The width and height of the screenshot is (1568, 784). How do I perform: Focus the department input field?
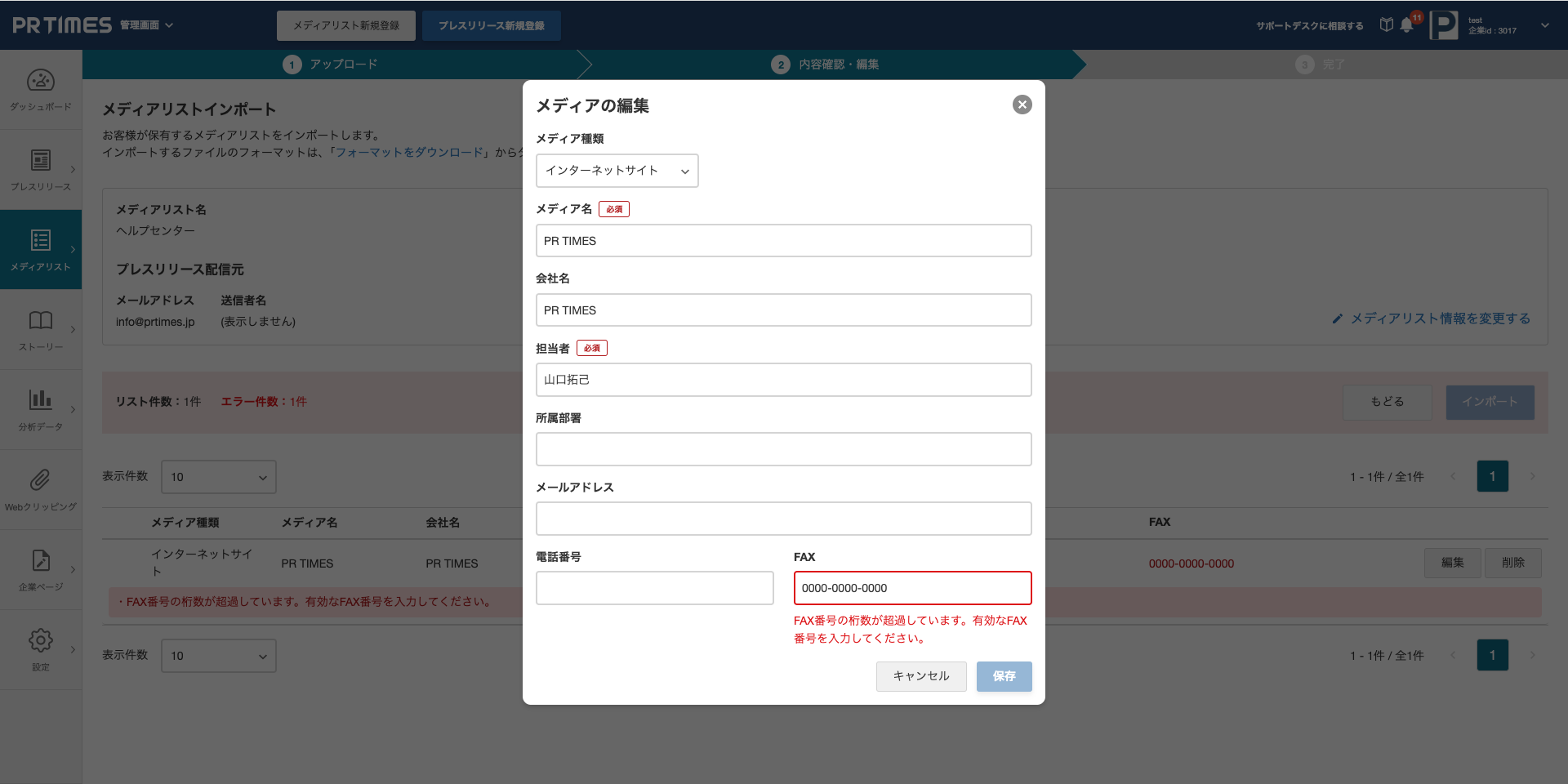784,449
